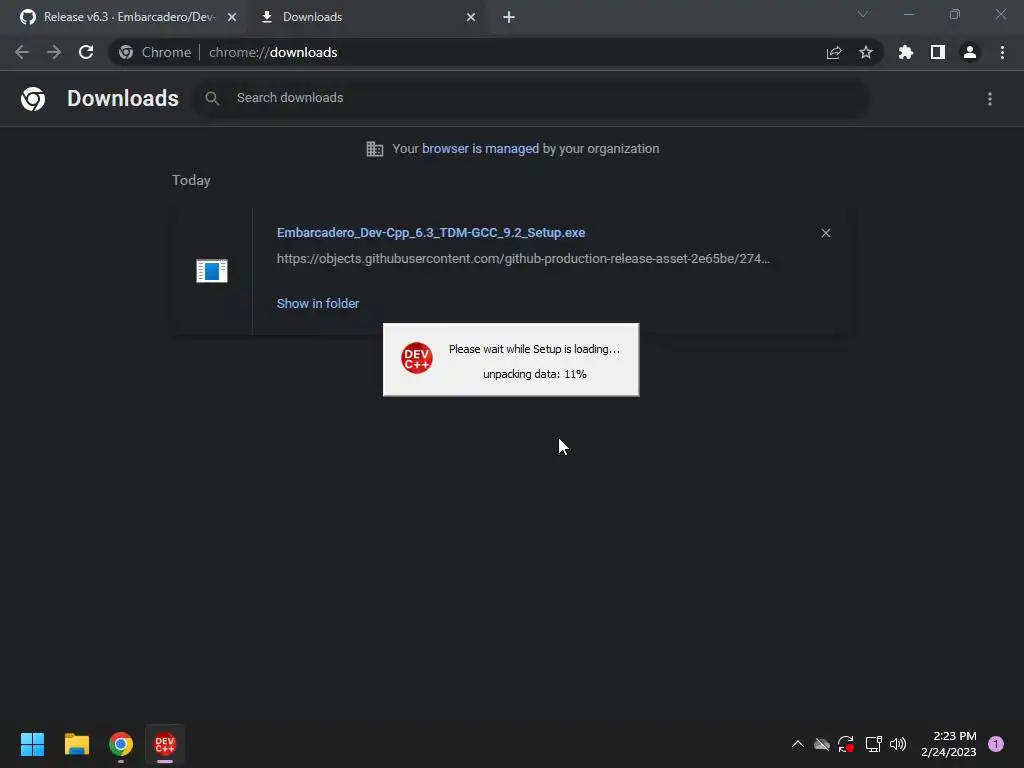
Task: Open the Chrome profile avatar
Action: [x=970, y=52]
